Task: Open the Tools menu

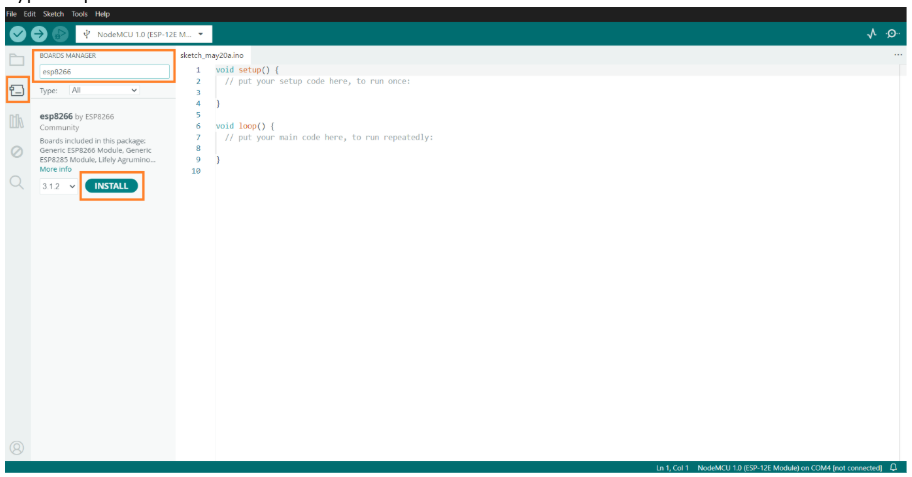Action: coord(79,14)
